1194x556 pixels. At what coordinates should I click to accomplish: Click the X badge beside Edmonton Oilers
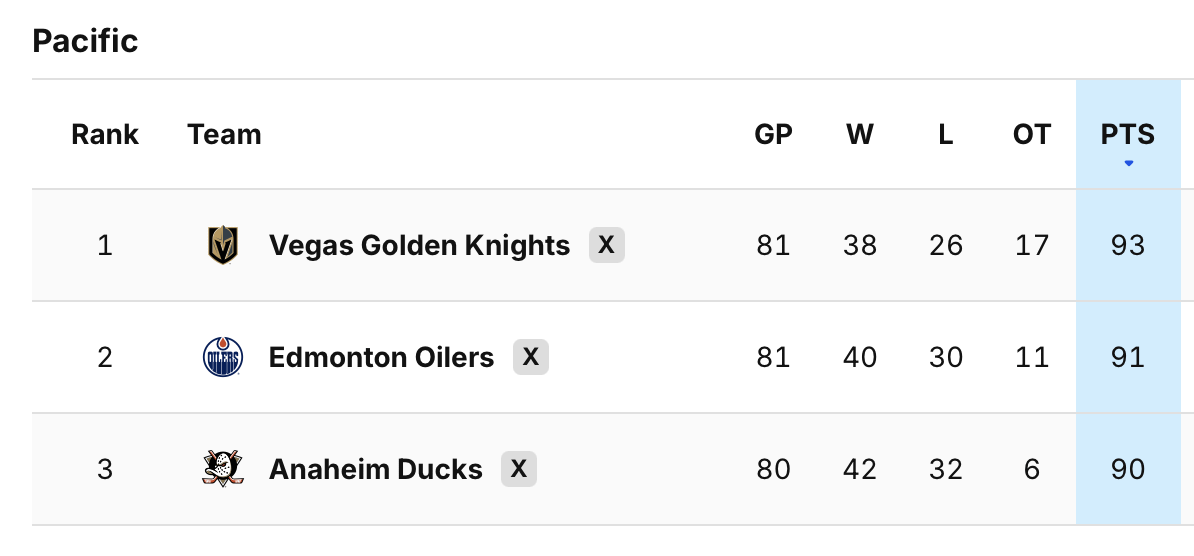(531, 357)
